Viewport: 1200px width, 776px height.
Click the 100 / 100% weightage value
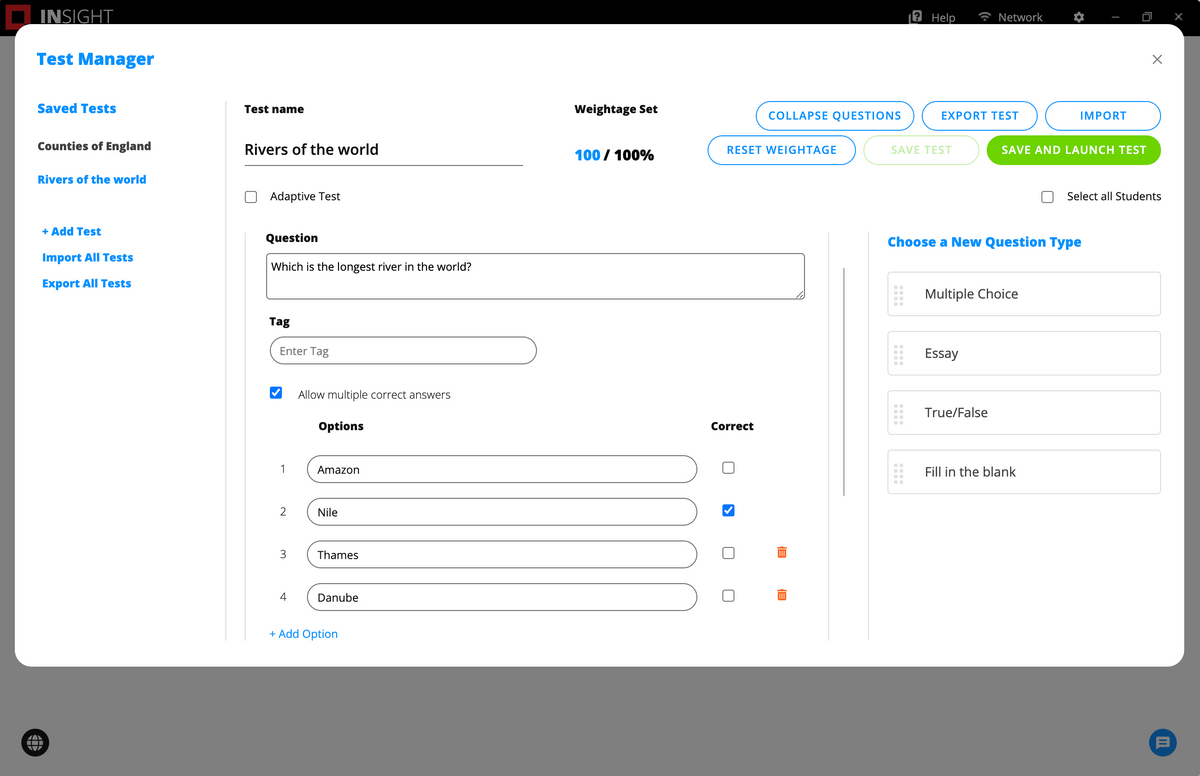(614, 155)
